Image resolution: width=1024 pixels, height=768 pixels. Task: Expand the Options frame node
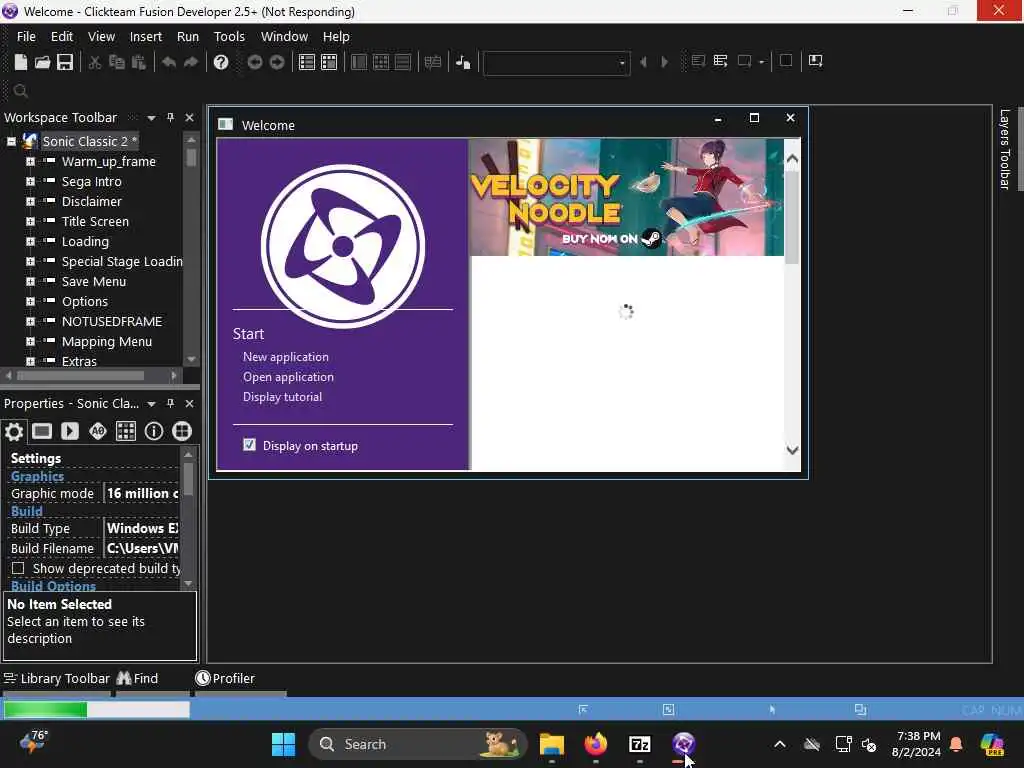point(30,302)
